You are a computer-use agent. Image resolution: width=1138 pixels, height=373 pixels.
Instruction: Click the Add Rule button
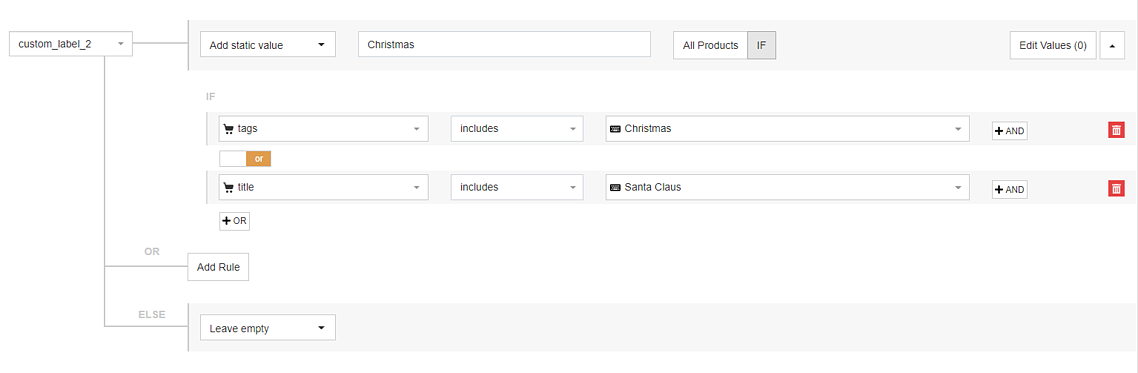[218, 267]
